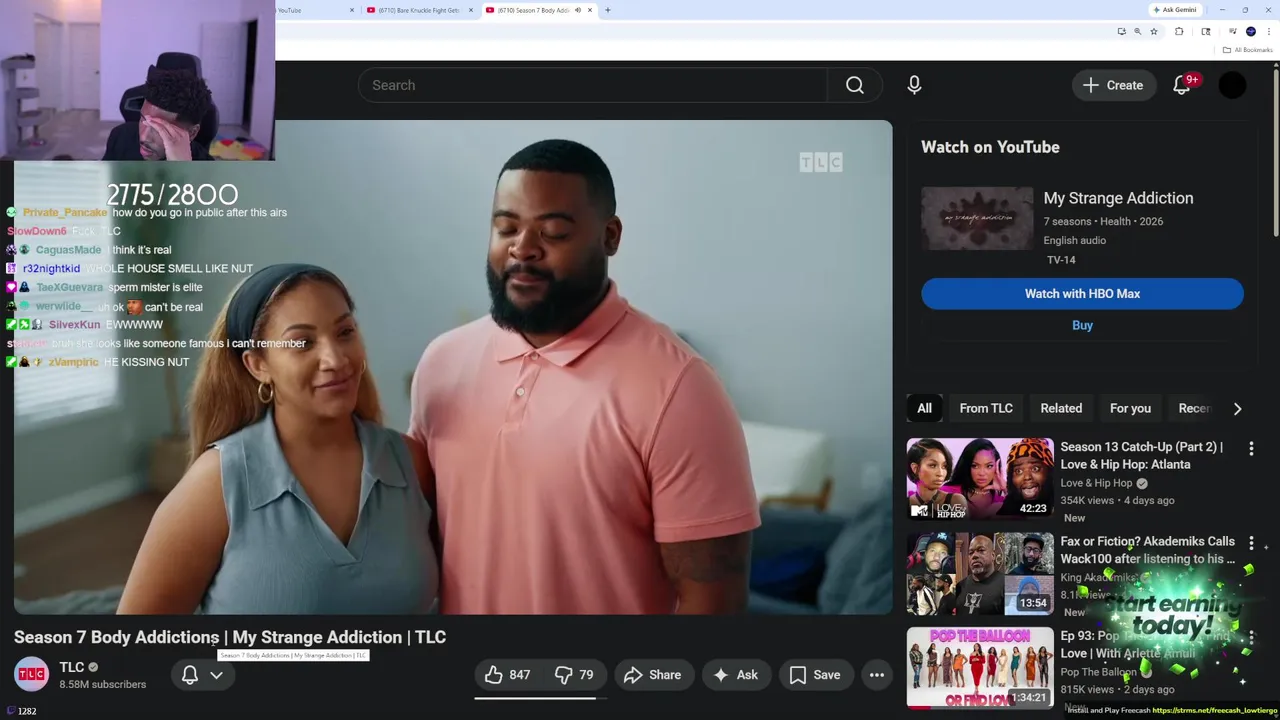The width and height of the screenshot is (1280, 720).
Task: Click Season 13 Catch-Up video title
Action: 1141,456
